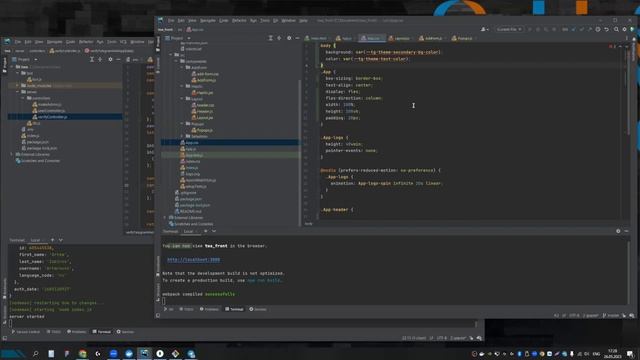Image resolution: width=640 pixels, height=360 pixels.
Task: Click the update project icon in the front toolbar
Action: click(x=573, y=29)
